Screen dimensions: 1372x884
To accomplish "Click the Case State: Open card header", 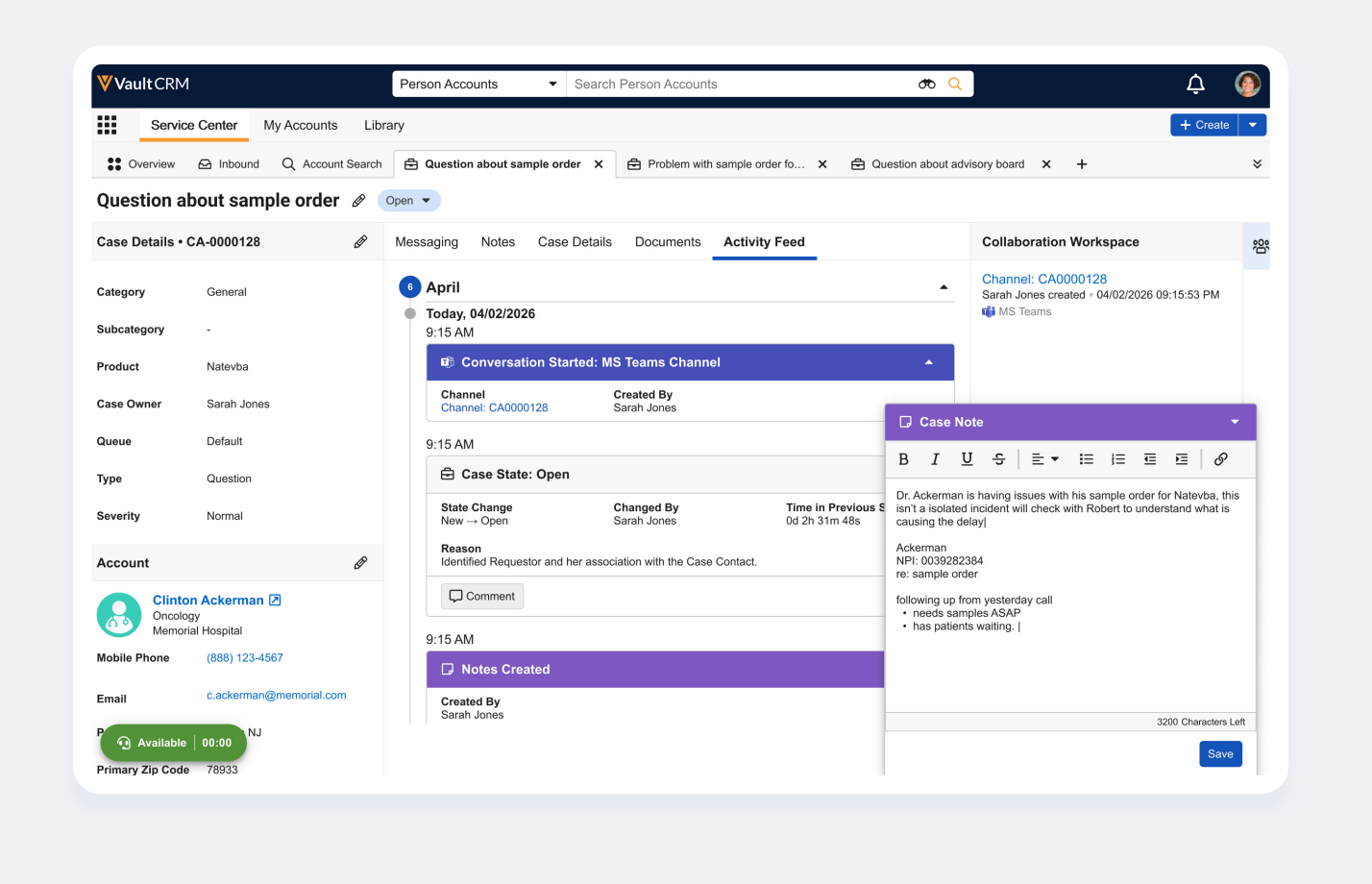I will point(655,475).
